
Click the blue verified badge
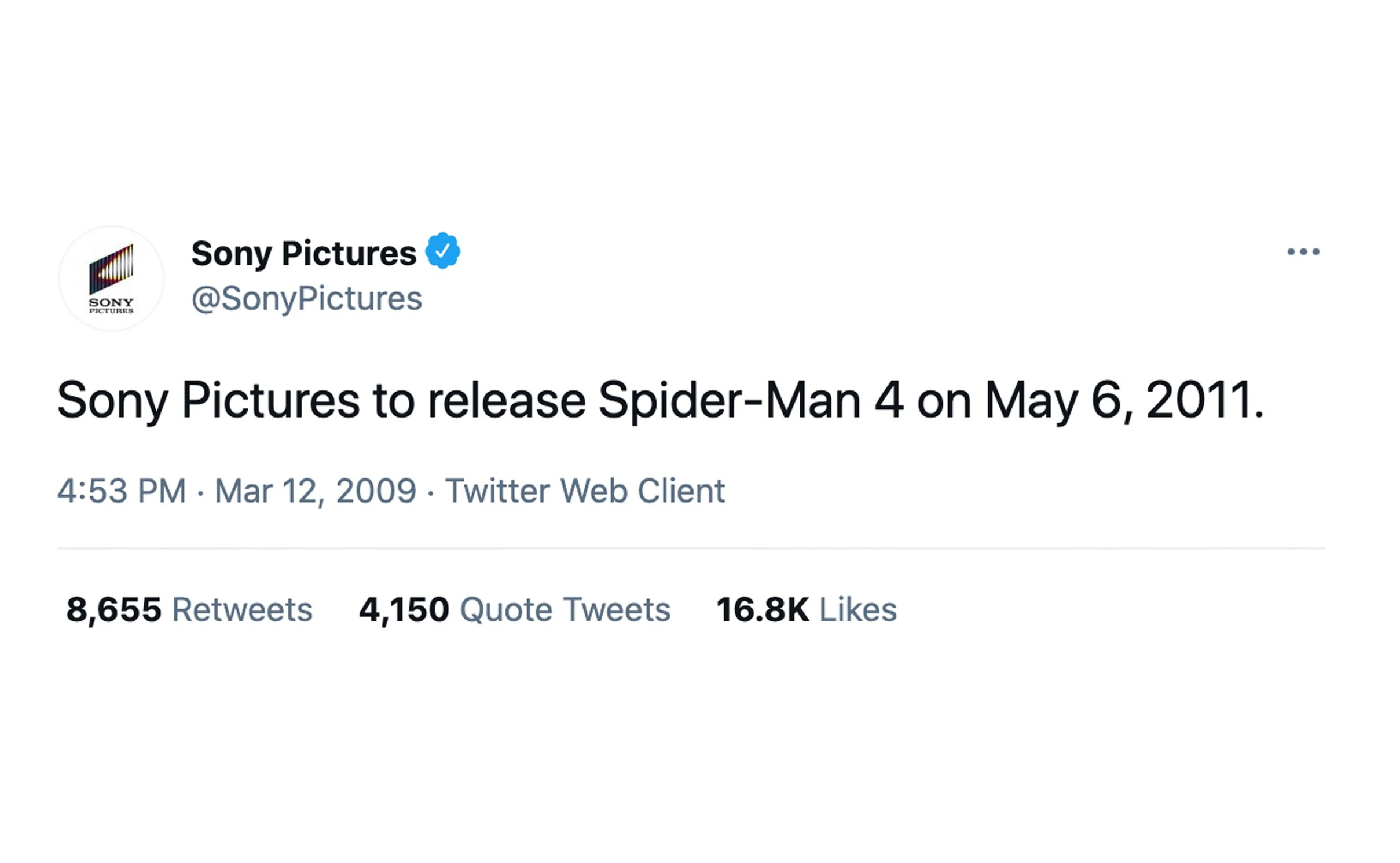[x=443, y=251]
